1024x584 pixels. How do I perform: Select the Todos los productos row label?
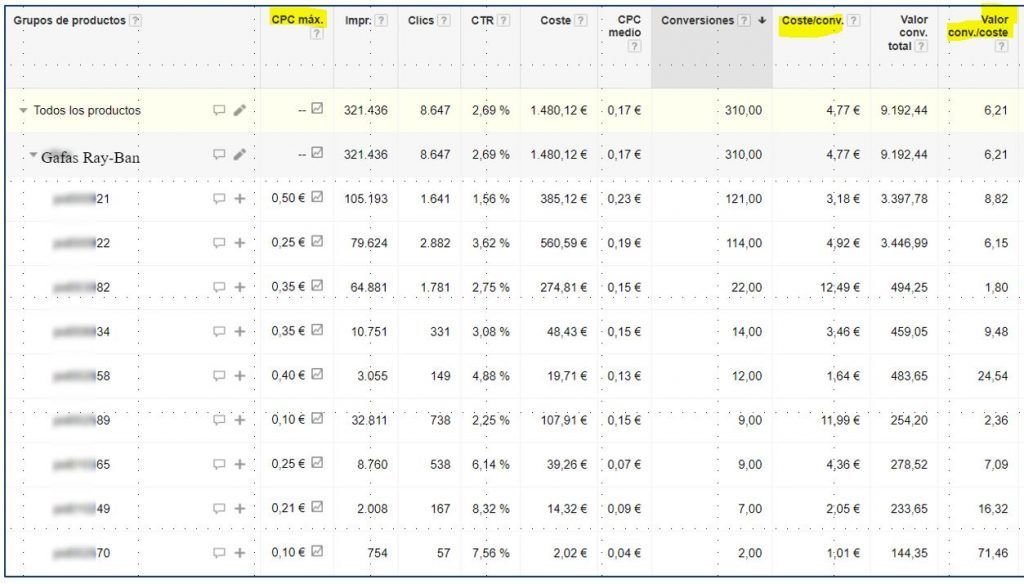87,110
